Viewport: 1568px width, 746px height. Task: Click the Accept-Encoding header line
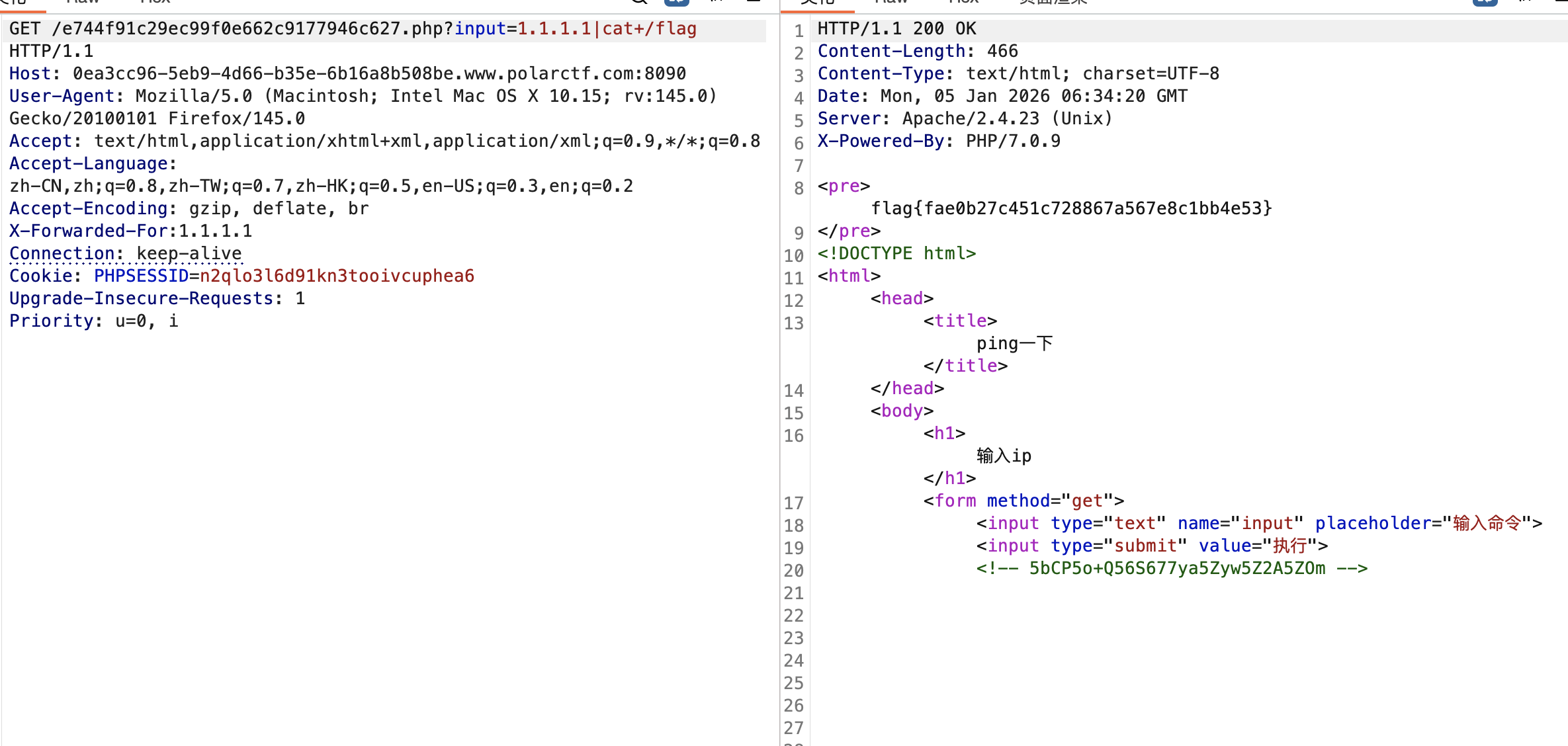click(x=189, y=208)
